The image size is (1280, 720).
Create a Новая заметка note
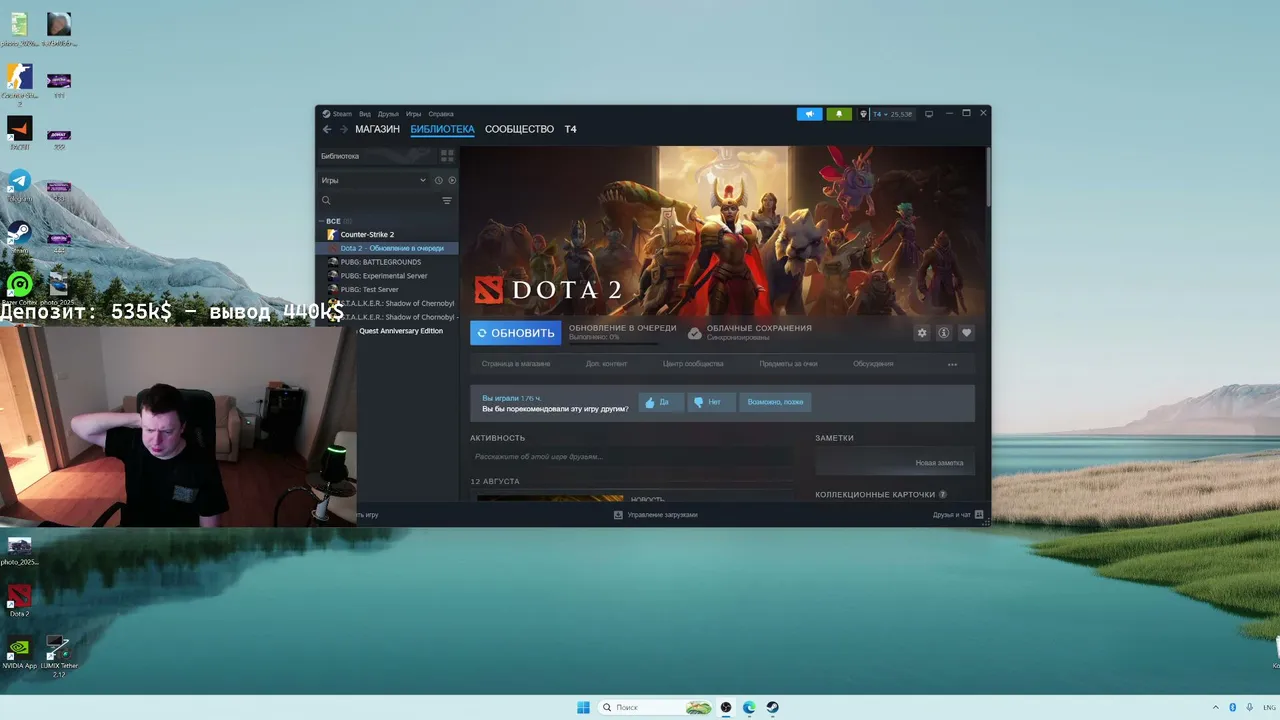tap(939, 463)
